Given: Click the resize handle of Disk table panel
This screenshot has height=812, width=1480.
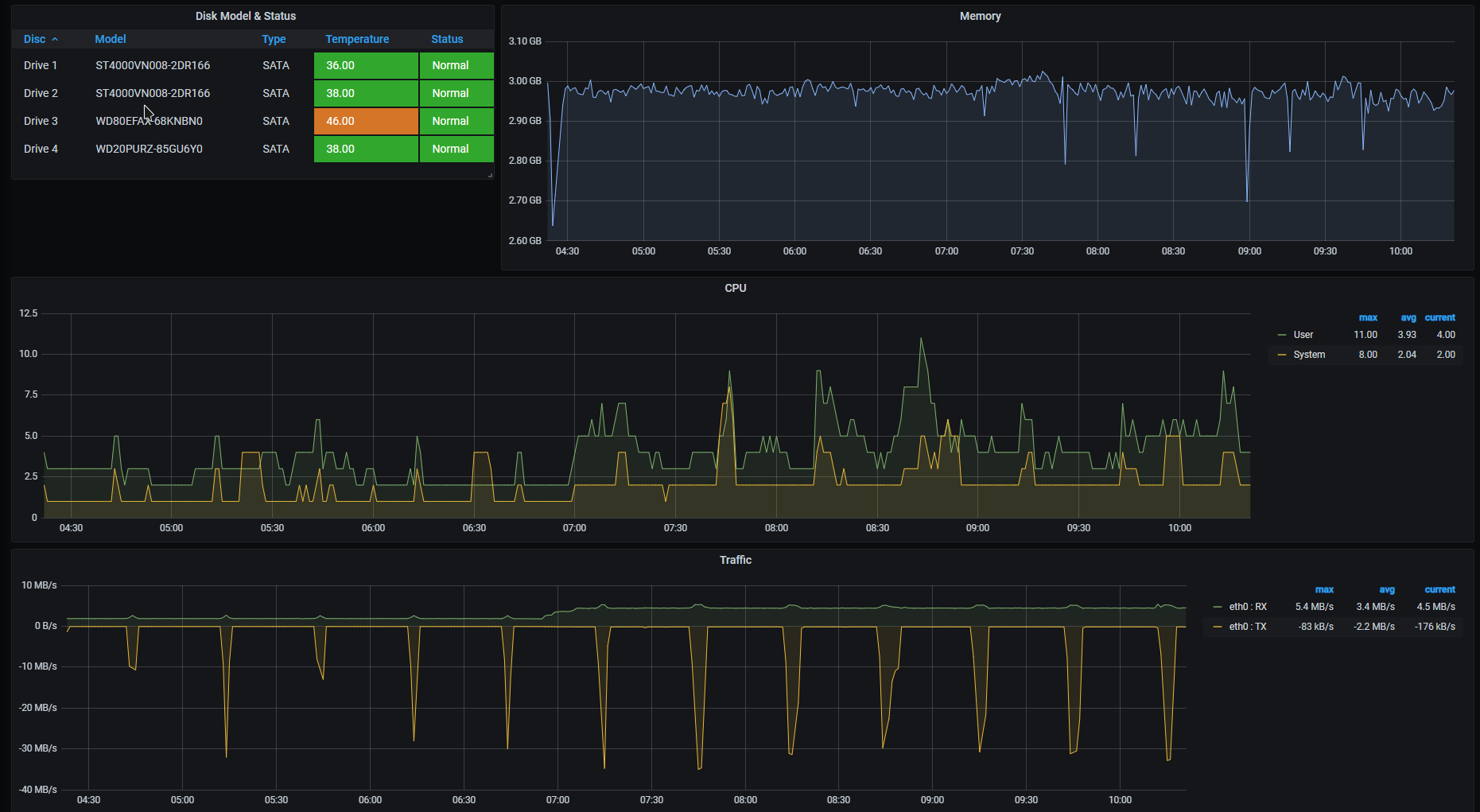Looking at the screenshot, I should tap(490, 175).
